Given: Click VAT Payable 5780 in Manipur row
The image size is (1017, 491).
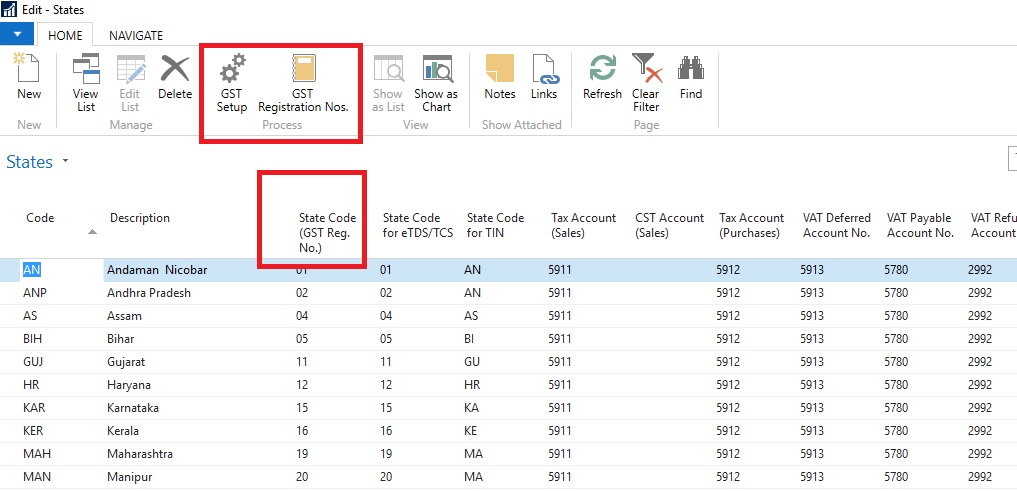Looking at the screenshot, I should 896,477.
